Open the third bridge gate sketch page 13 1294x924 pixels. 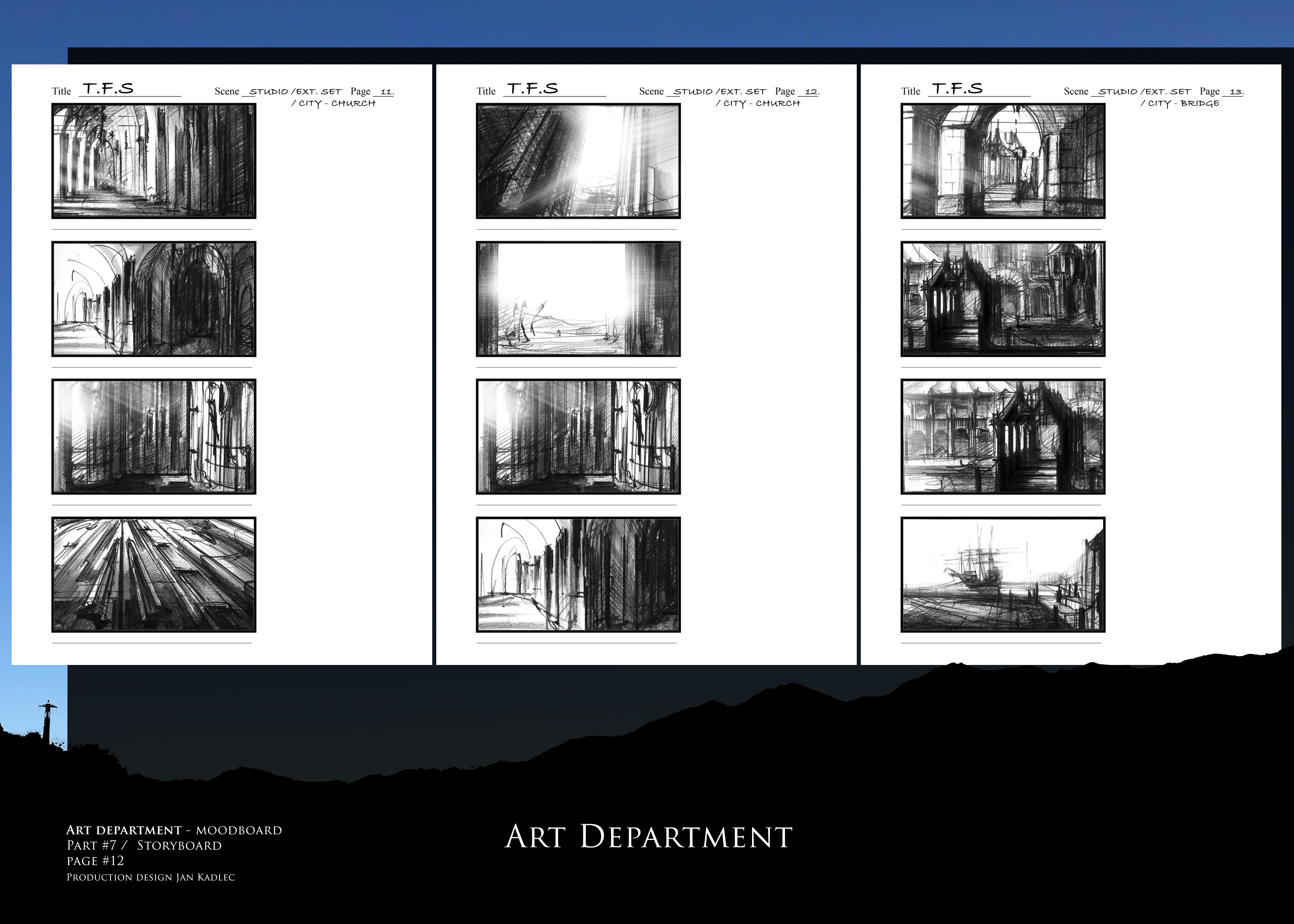coord(1003,436)
